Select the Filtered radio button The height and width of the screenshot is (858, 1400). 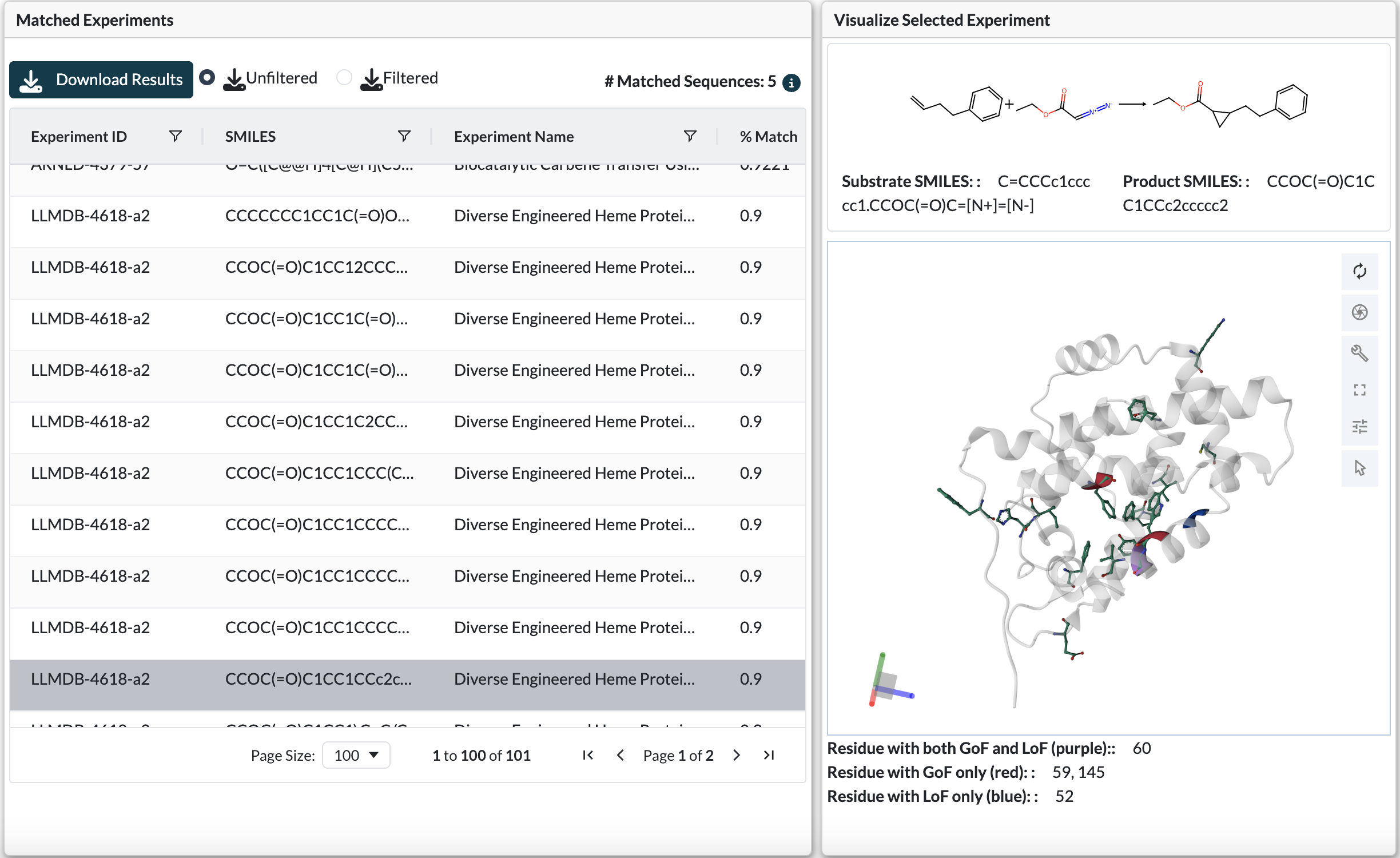344,77
